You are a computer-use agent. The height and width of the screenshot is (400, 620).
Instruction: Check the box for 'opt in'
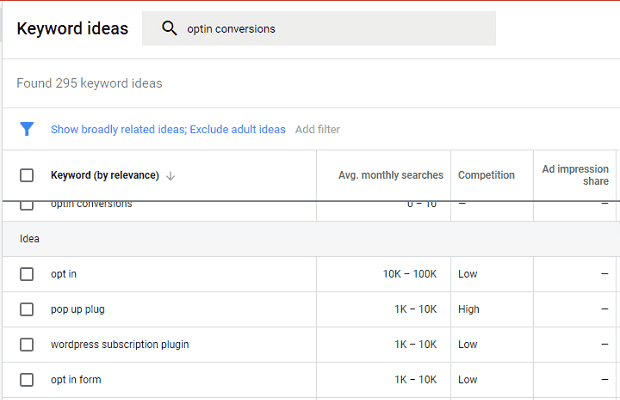pos(26,274)
